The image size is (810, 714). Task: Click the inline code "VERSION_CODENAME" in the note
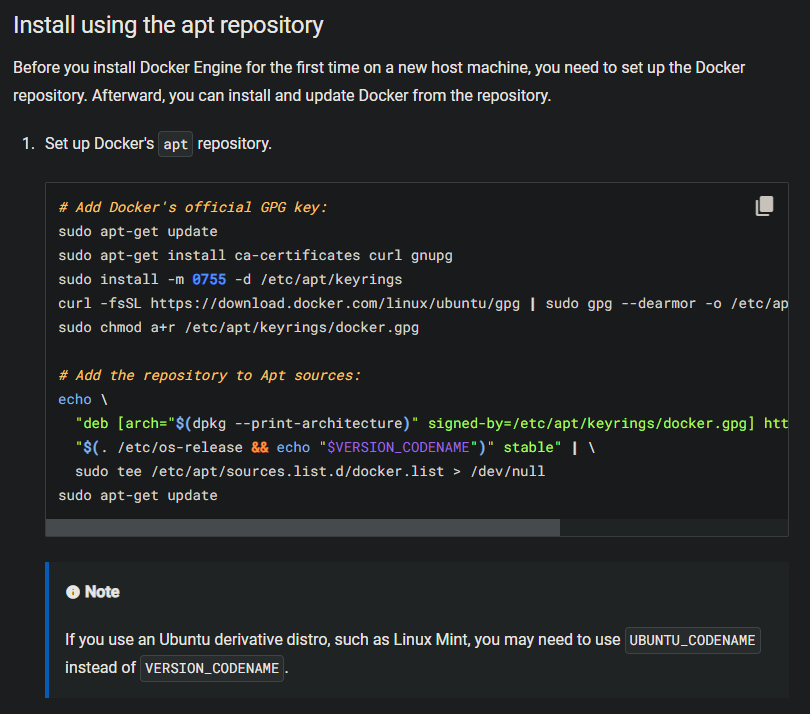(x=212, y=669)
